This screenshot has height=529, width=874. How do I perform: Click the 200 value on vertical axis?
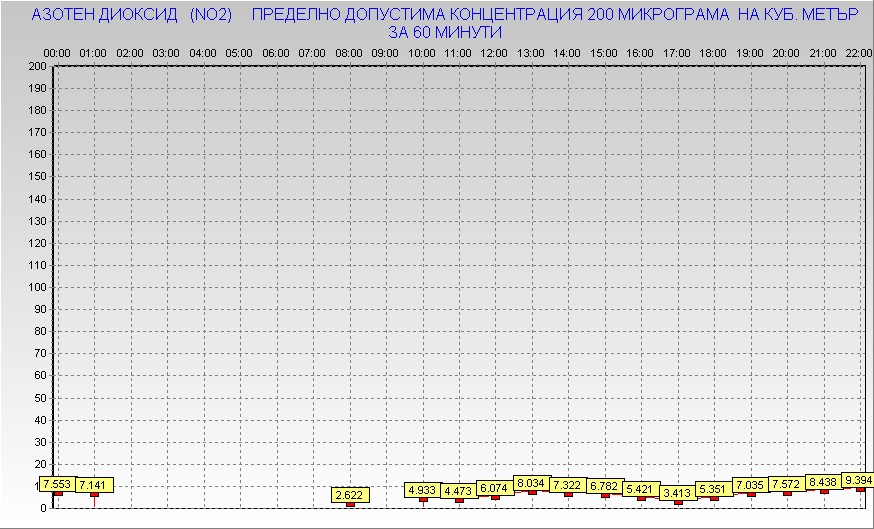click(37, 66)
